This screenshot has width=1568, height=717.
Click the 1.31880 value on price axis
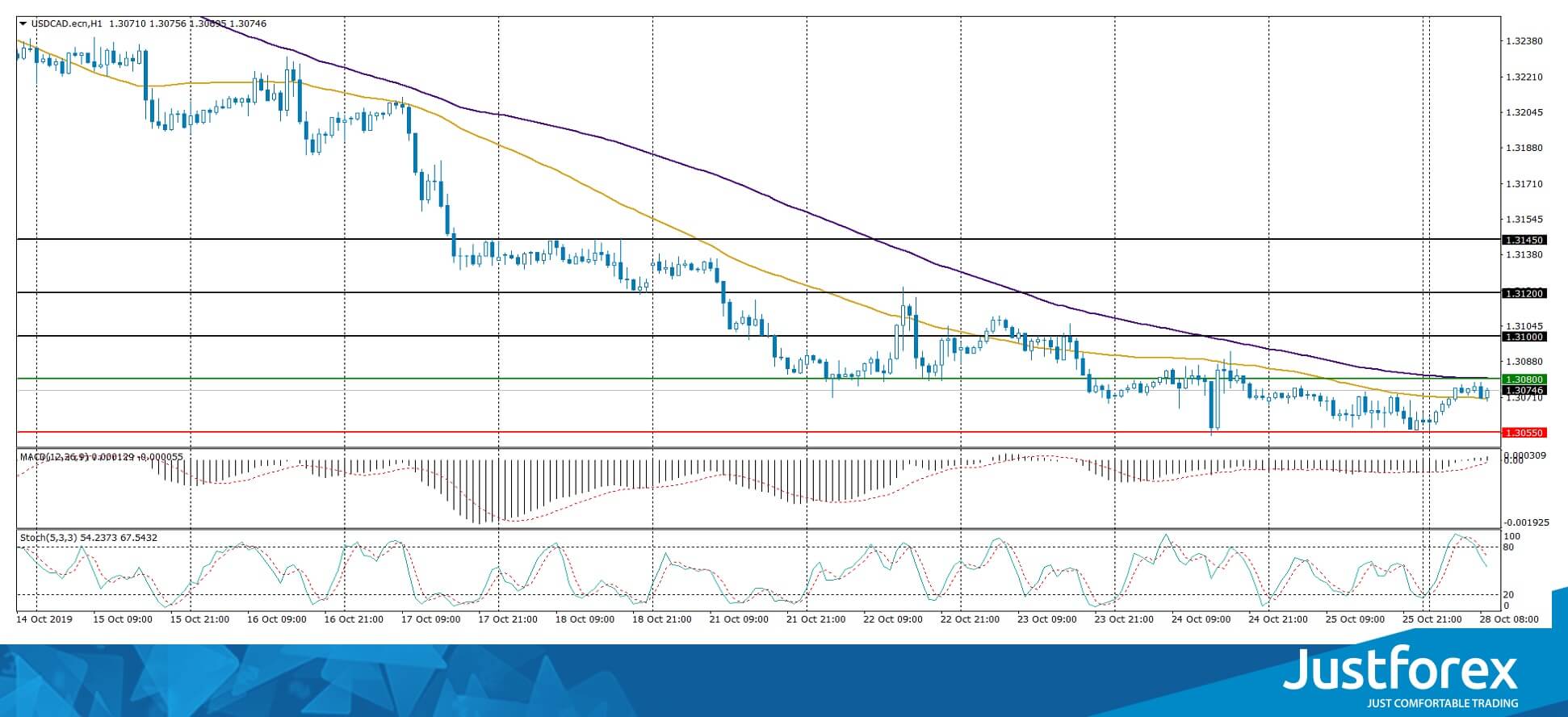coord(1524,148)
